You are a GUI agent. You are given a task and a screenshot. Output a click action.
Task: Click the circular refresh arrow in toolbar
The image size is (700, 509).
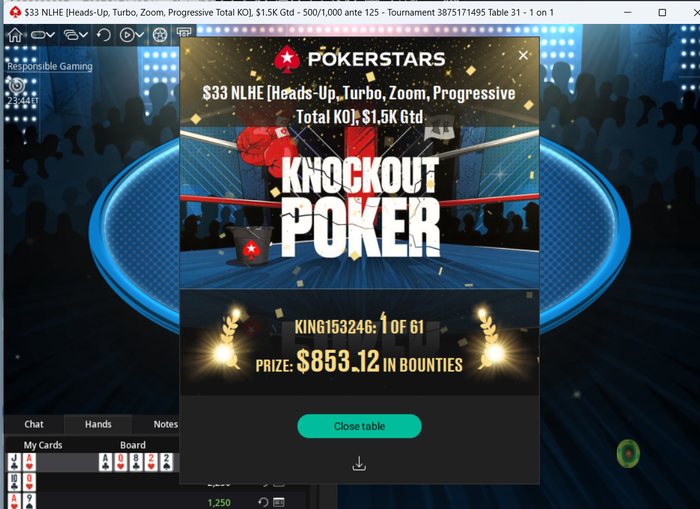pyautogui.click(x=104, y=35)
